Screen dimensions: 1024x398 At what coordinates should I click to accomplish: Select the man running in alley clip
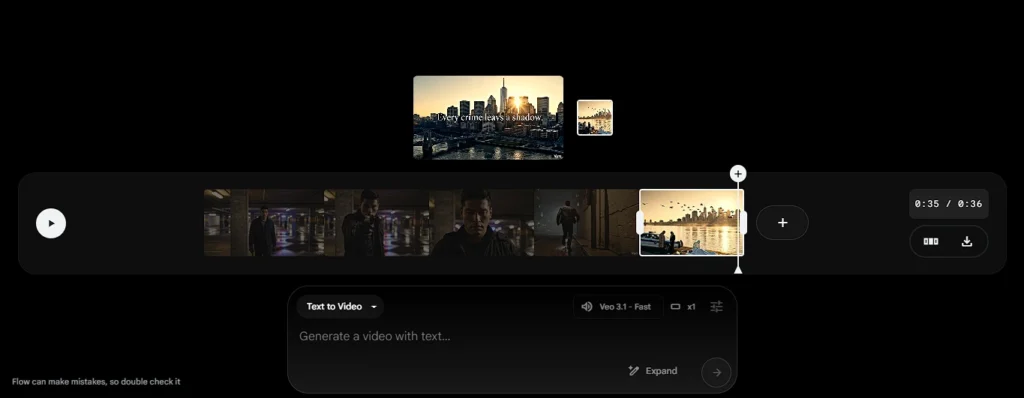[586, 223]
